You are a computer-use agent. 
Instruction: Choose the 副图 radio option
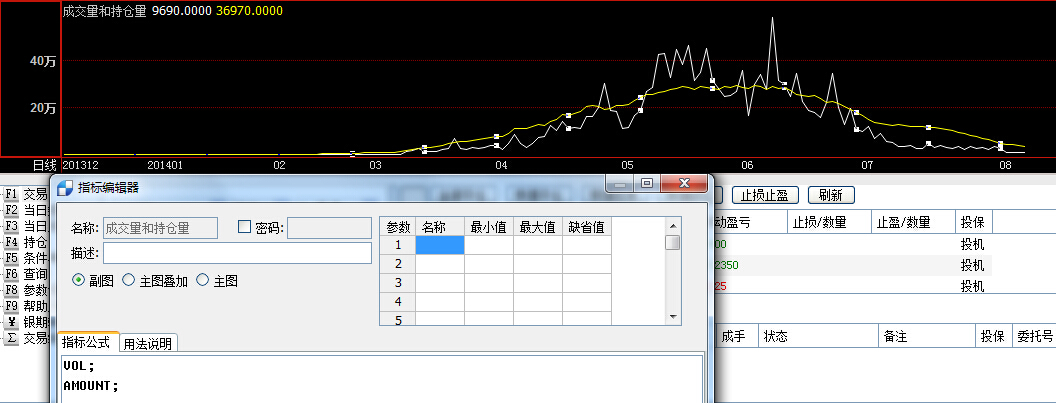pos(79,281)
